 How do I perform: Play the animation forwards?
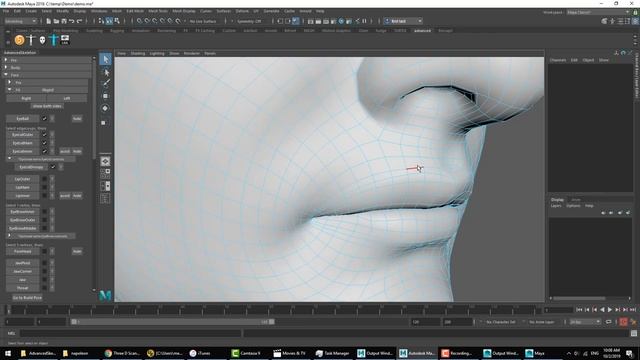coord(610,310)
